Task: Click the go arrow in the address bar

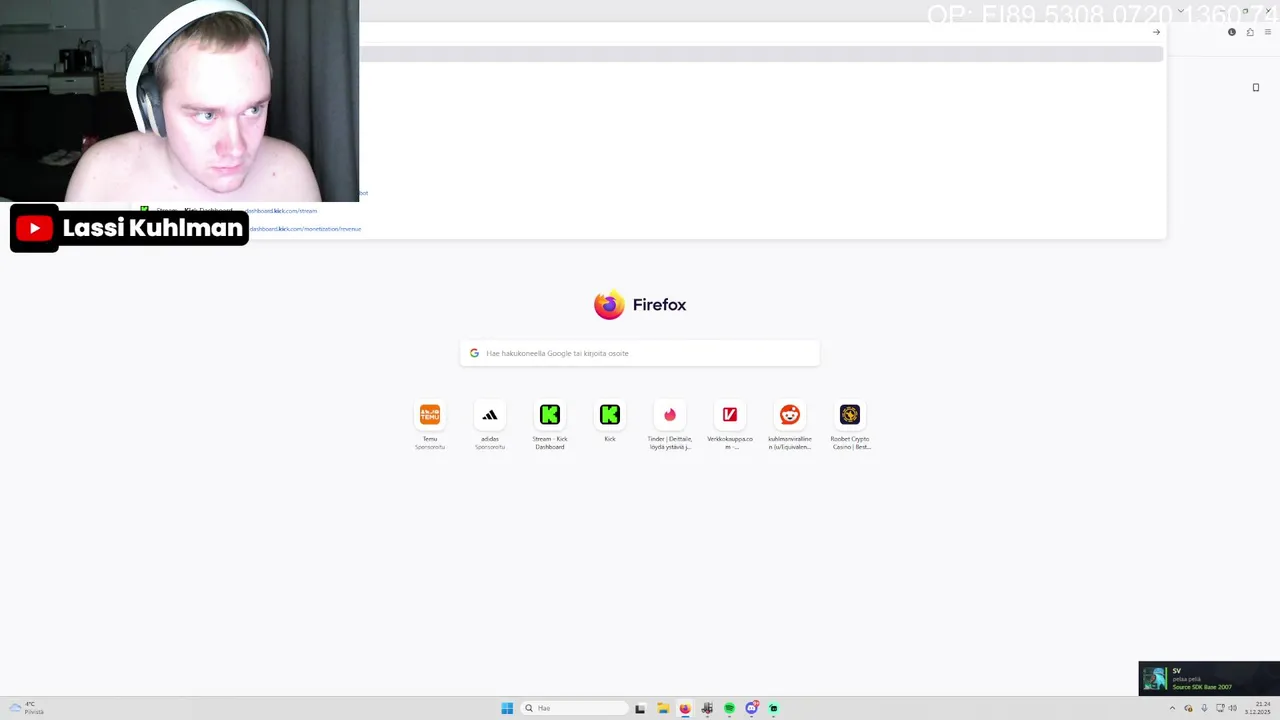Action: [1156, 32]
